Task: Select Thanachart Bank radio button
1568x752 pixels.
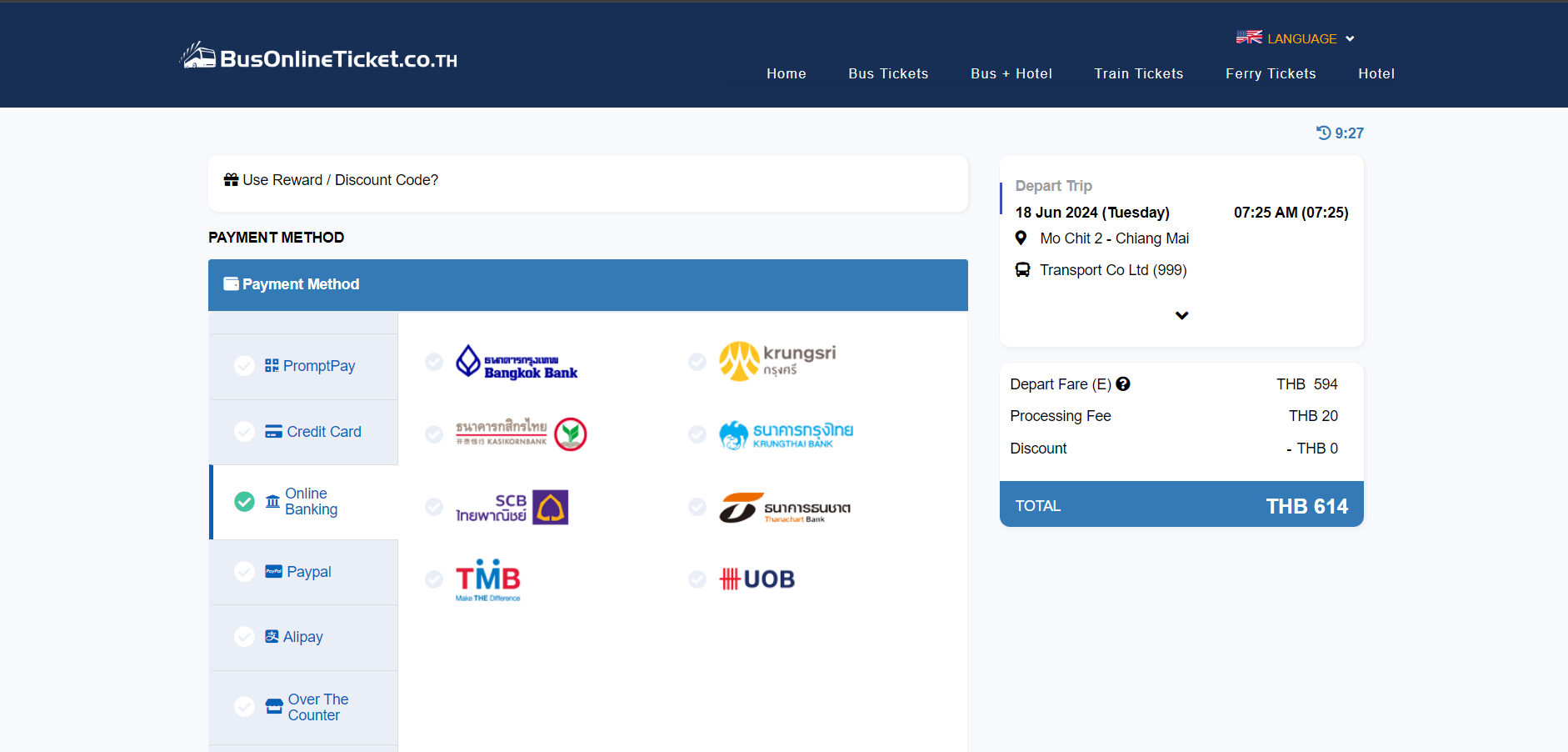Action: pos(697,507)
